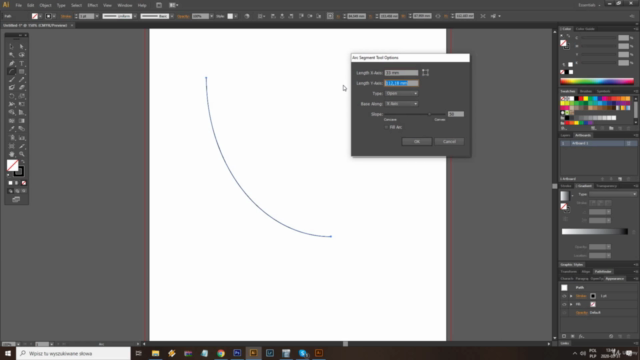Select the Type tool

pos(22,63)
